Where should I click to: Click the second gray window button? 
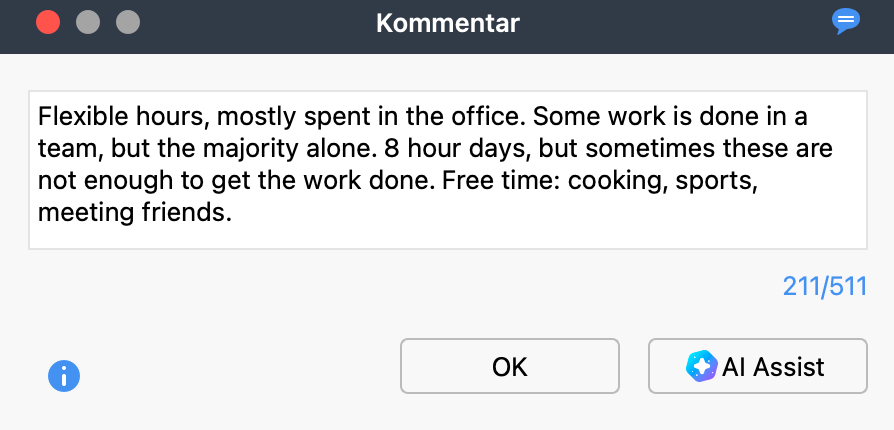[x=128, y=23]
